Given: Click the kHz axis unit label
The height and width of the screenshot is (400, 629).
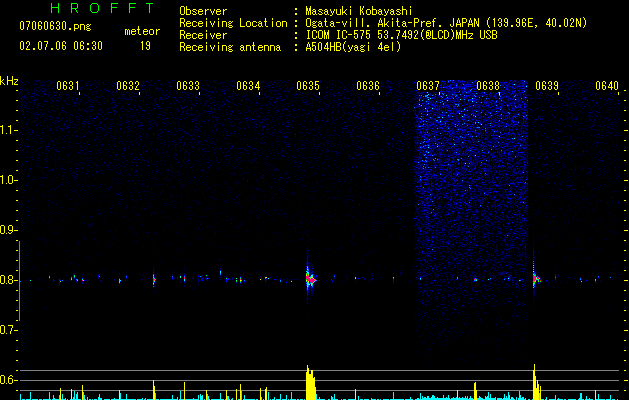Looking at the screenshot, I should tap(9, 81).
